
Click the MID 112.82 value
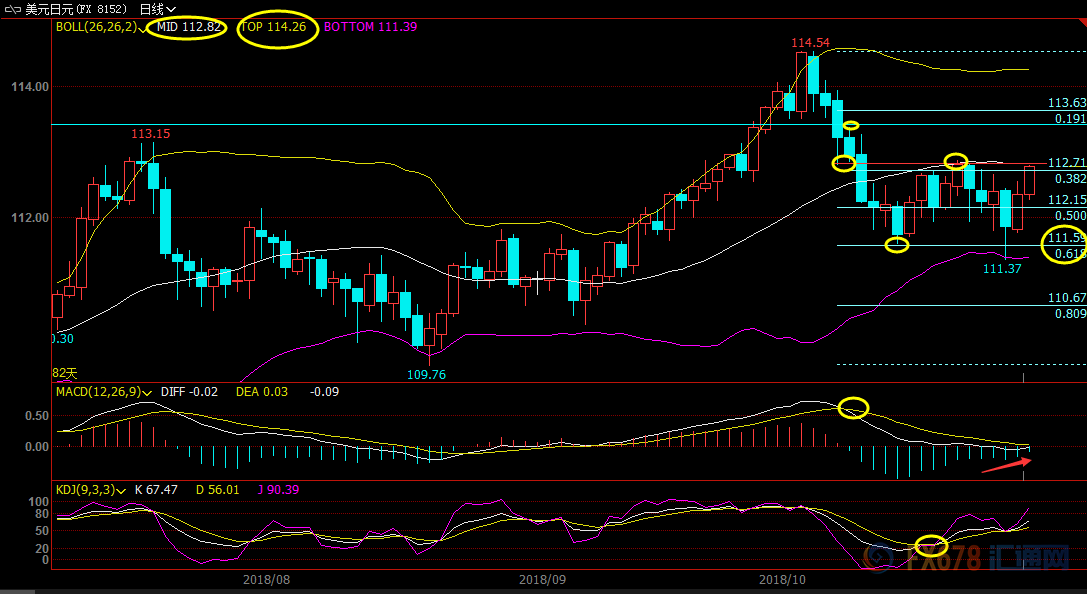pyautogui.click(x=189, y=27)
